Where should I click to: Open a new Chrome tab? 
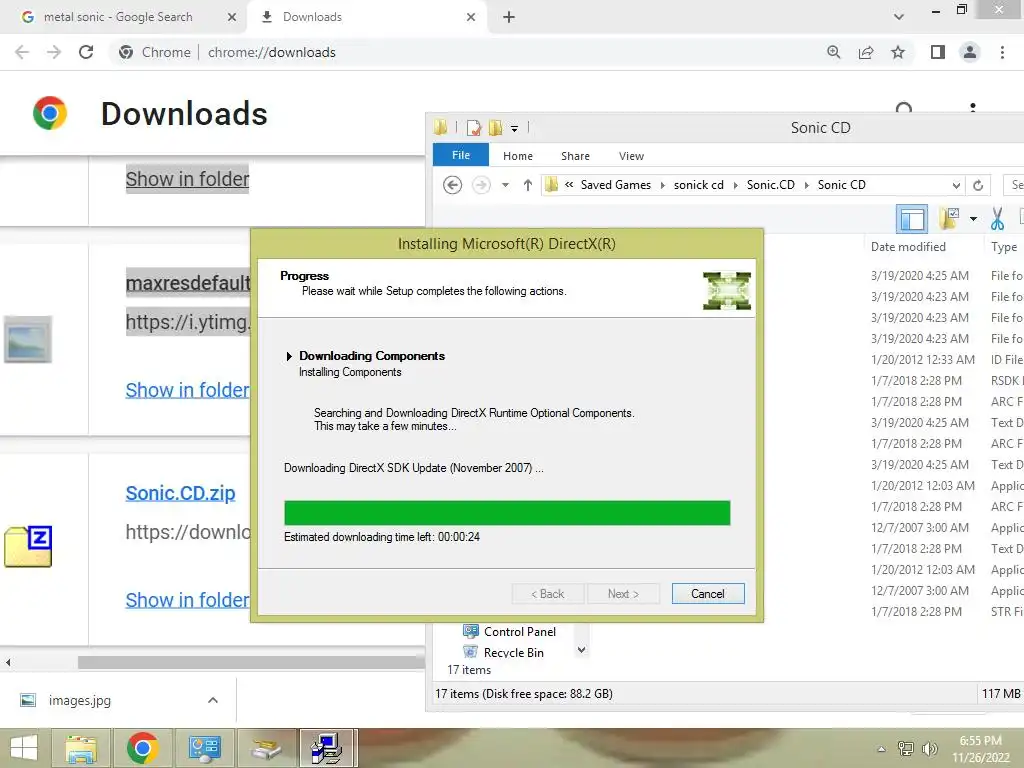pos(509,17)
